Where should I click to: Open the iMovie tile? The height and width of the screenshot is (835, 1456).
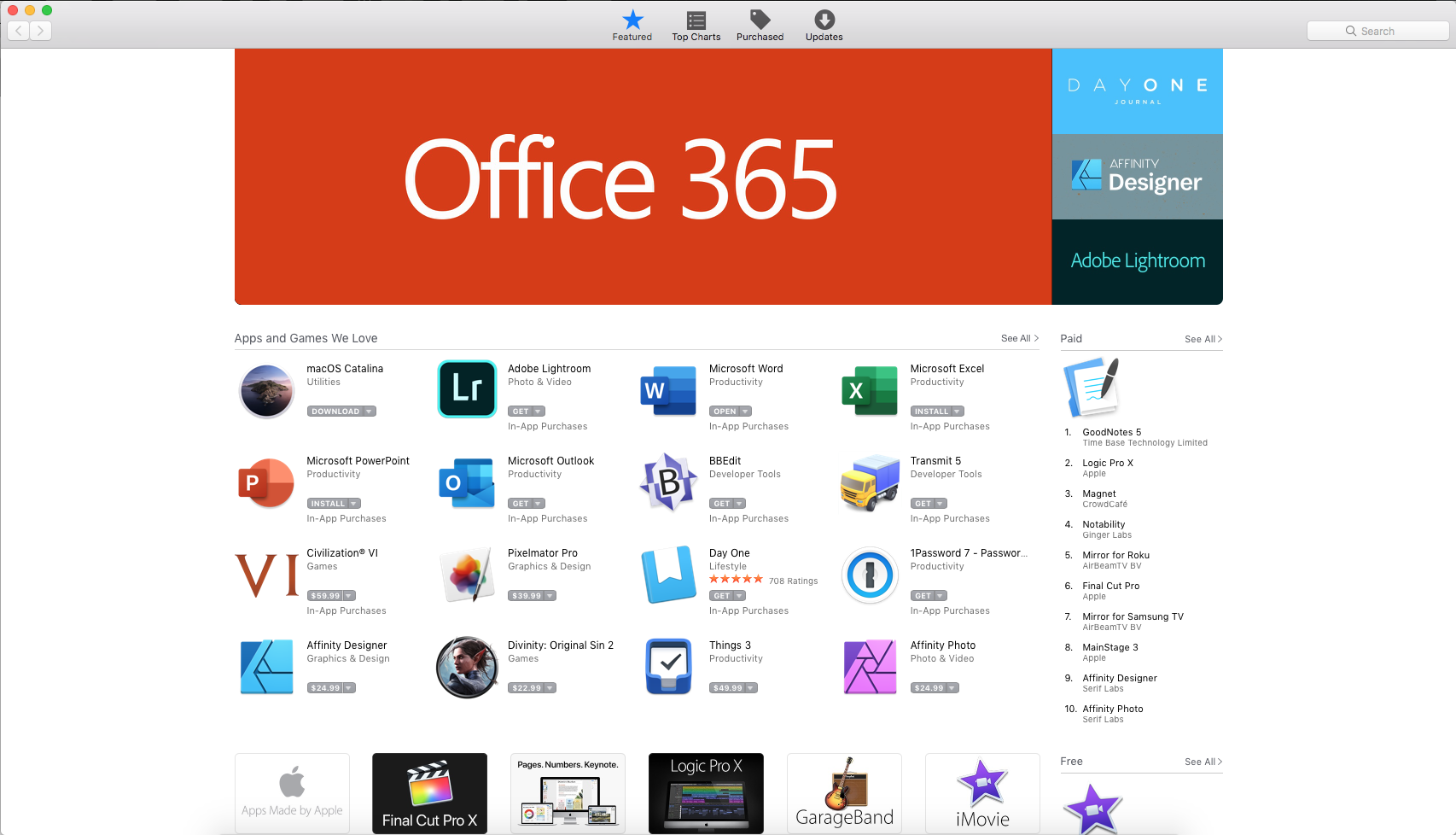coord(982,793)
